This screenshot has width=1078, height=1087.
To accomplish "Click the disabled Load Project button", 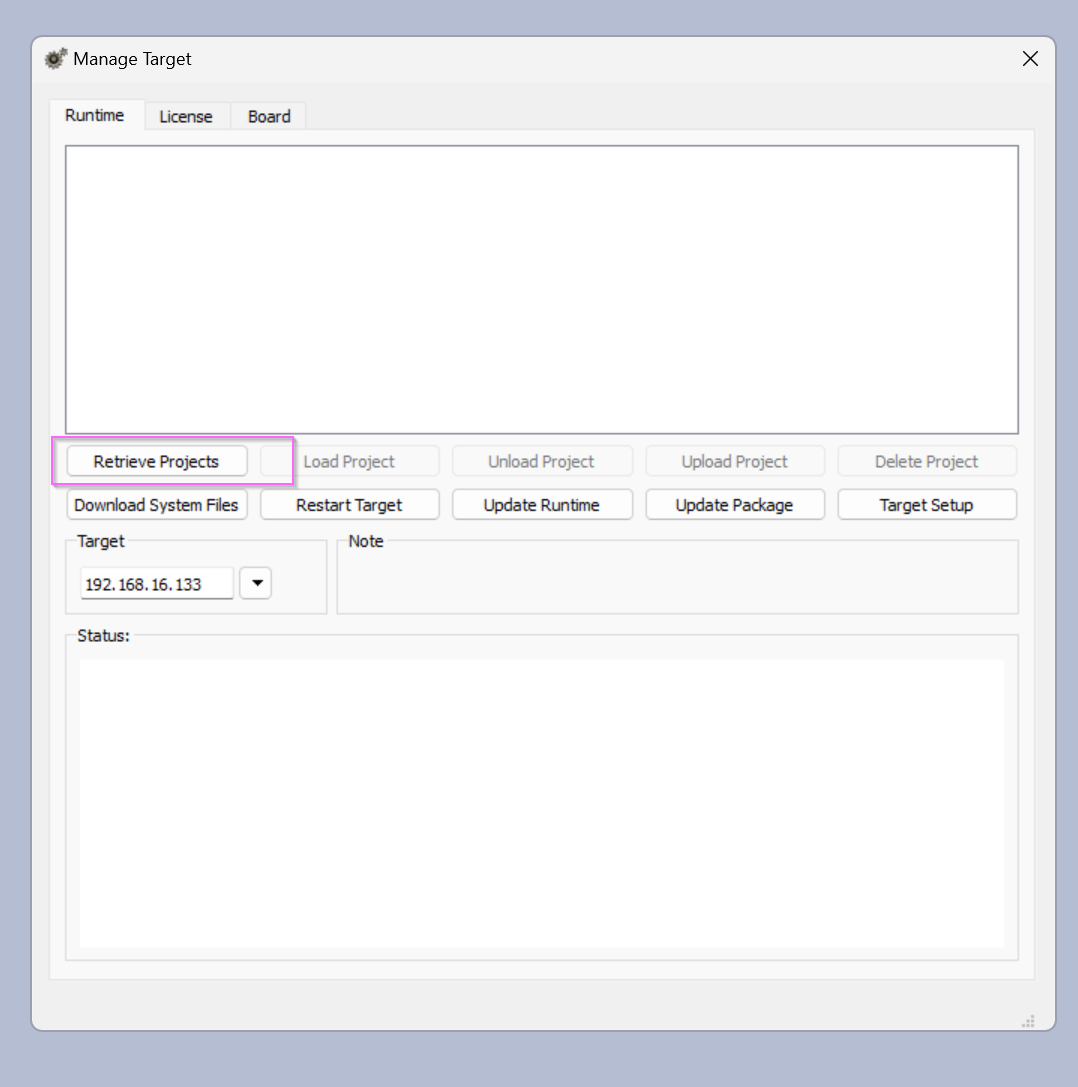I will pos(349,462).
